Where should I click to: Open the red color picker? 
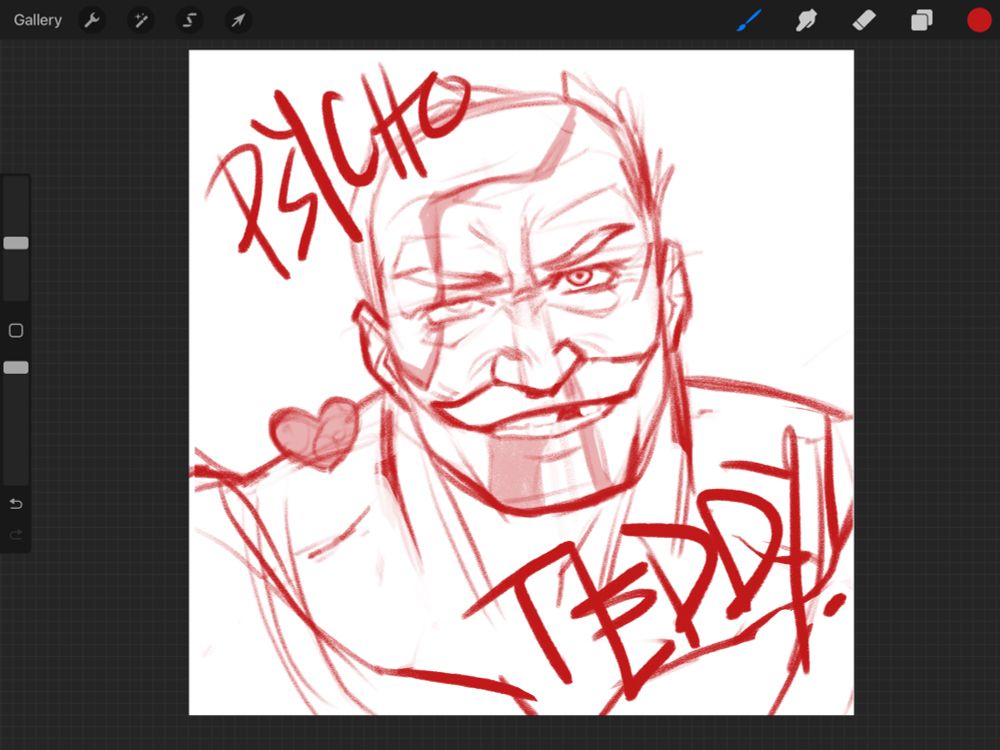pos(979,20)
